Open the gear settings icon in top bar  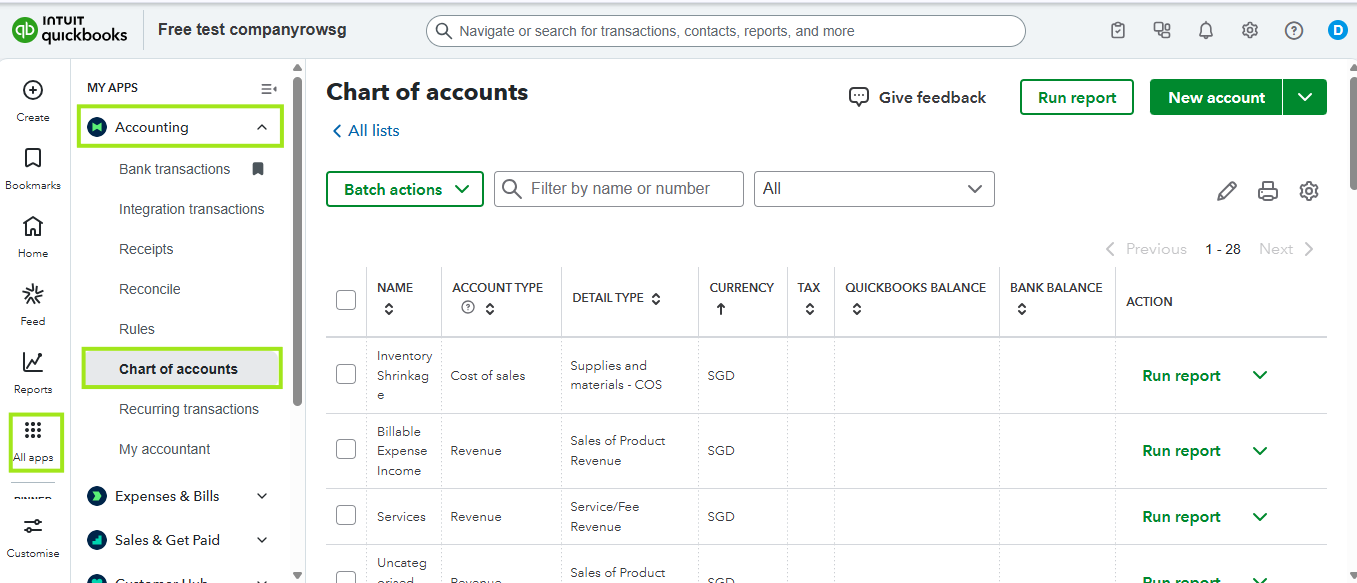pos(1250,31)
